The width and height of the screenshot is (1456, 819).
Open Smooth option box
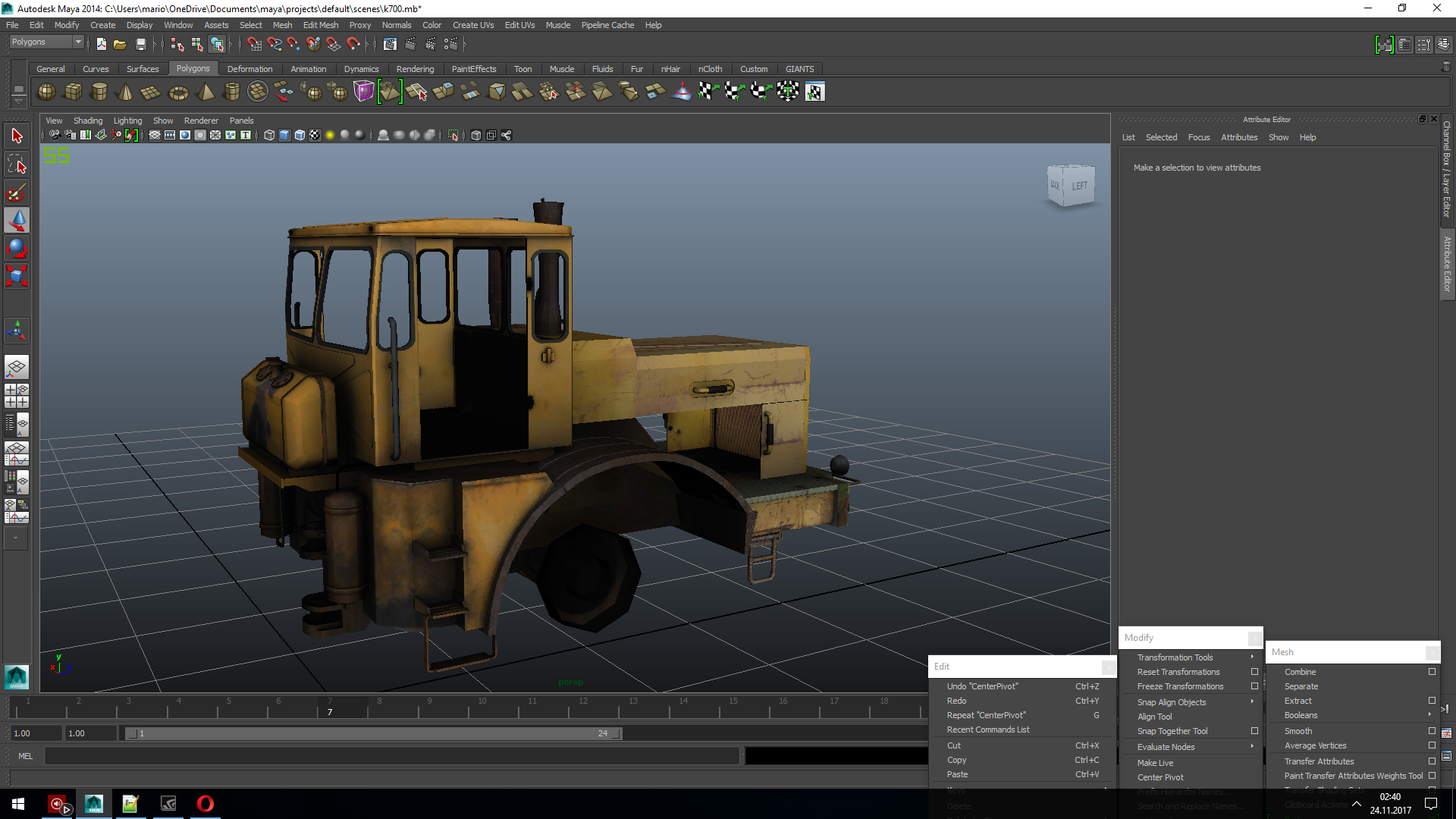[x=1432, y=731]
